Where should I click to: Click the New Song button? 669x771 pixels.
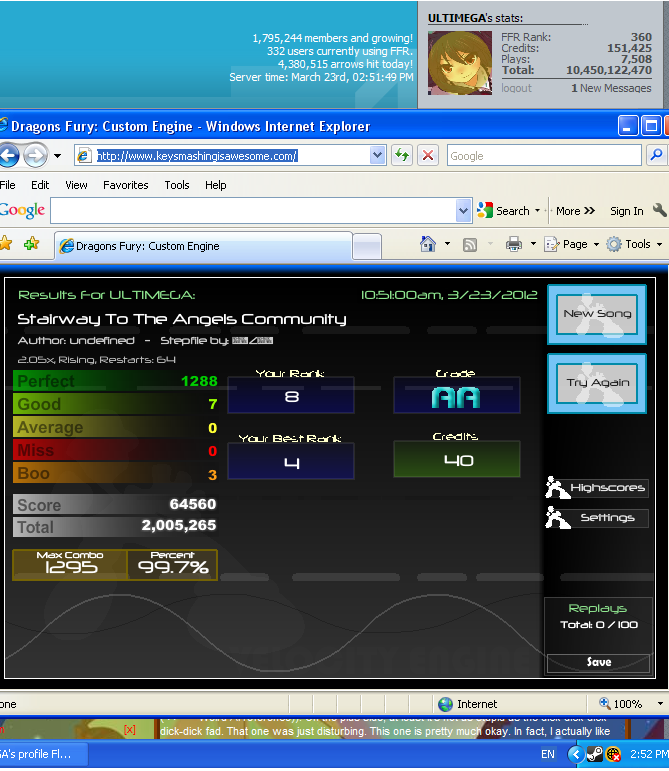(x=597, y=314)
